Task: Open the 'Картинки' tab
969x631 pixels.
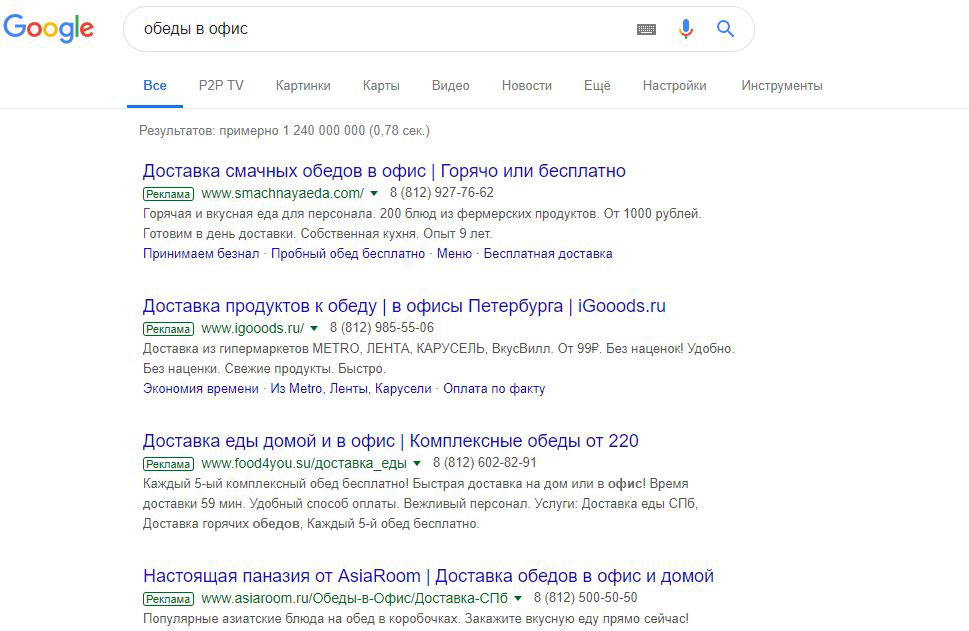Action: pos(303,86)
